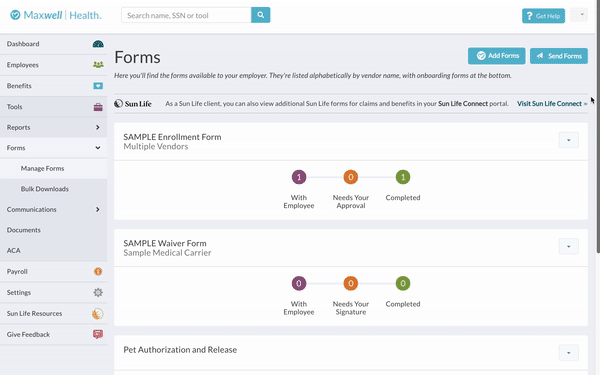Click the Add Forms button
This screenshot has height=375, width=600.
(x=497, y=56)
